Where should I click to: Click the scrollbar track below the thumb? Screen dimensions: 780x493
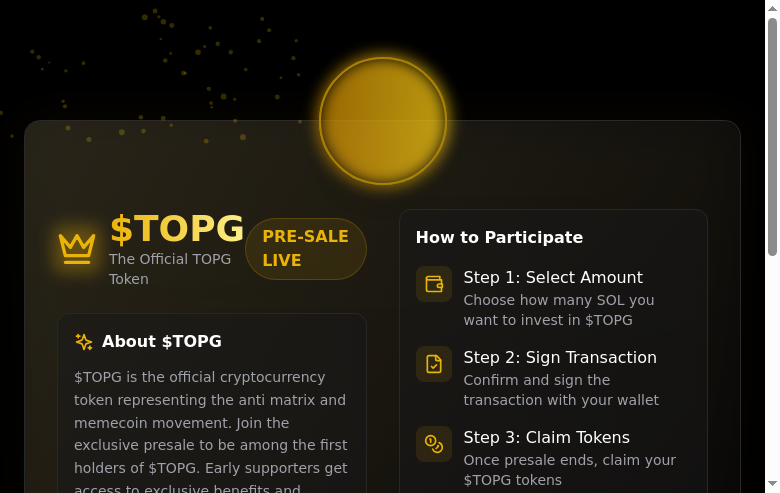point(772,380)
